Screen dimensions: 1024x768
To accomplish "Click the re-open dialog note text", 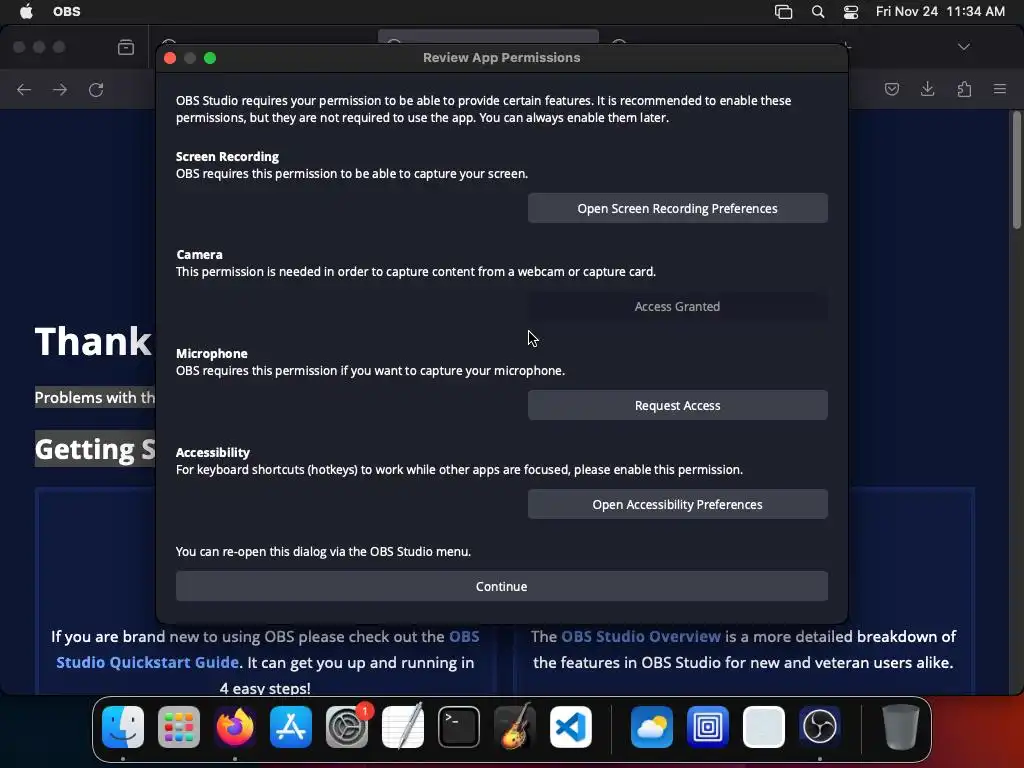I will tap(323, 552).
